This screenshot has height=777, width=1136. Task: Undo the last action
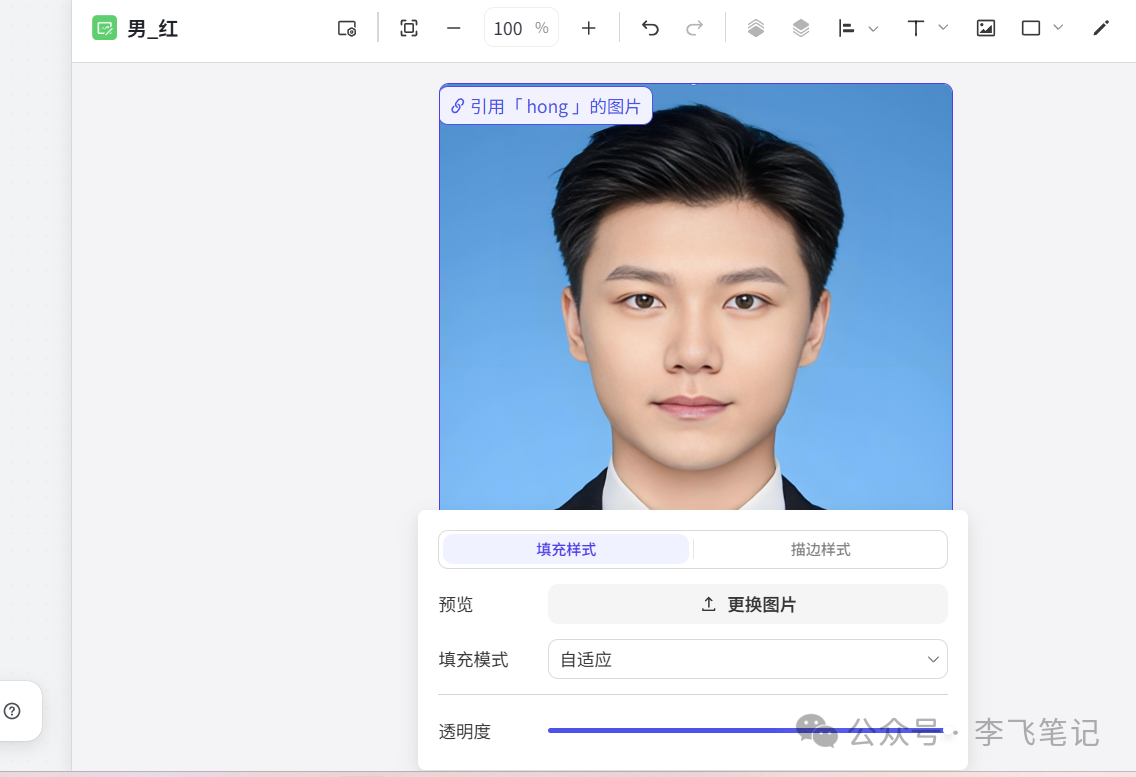(649, 28)
